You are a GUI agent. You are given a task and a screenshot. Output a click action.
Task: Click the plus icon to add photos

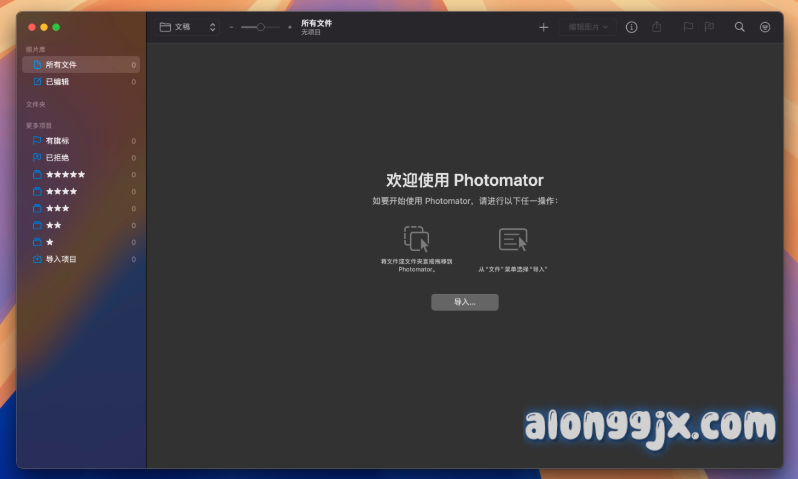[x=544, y=27]
